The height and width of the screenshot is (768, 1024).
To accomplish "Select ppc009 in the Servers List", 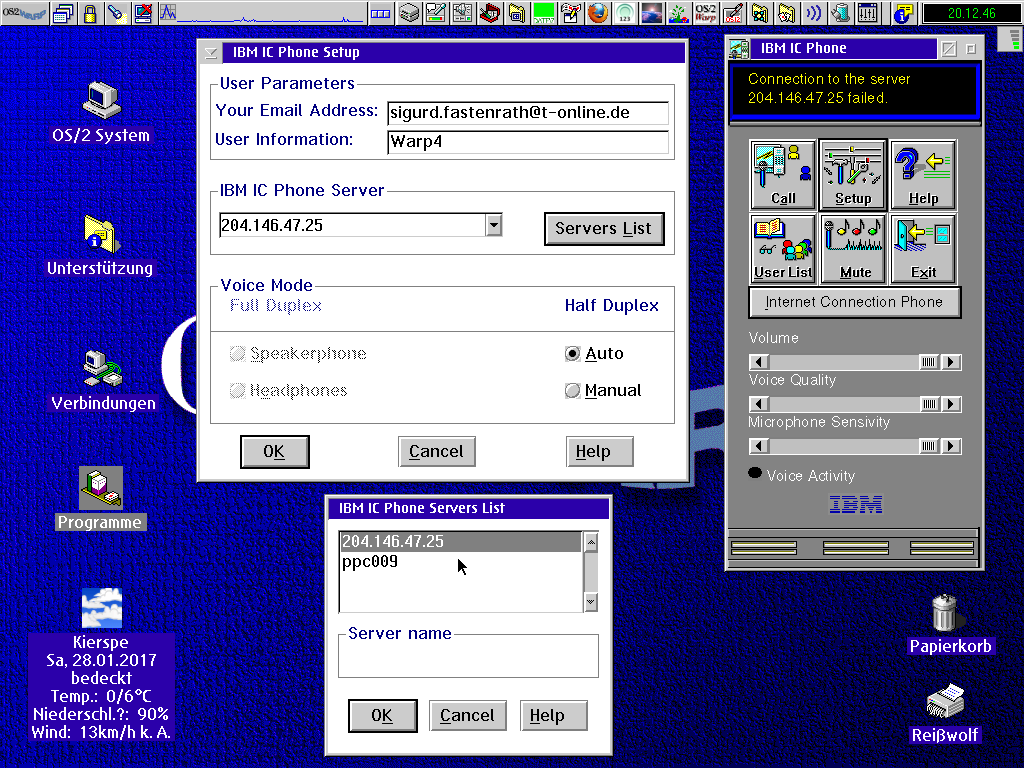I will click(x=460, y=562).
